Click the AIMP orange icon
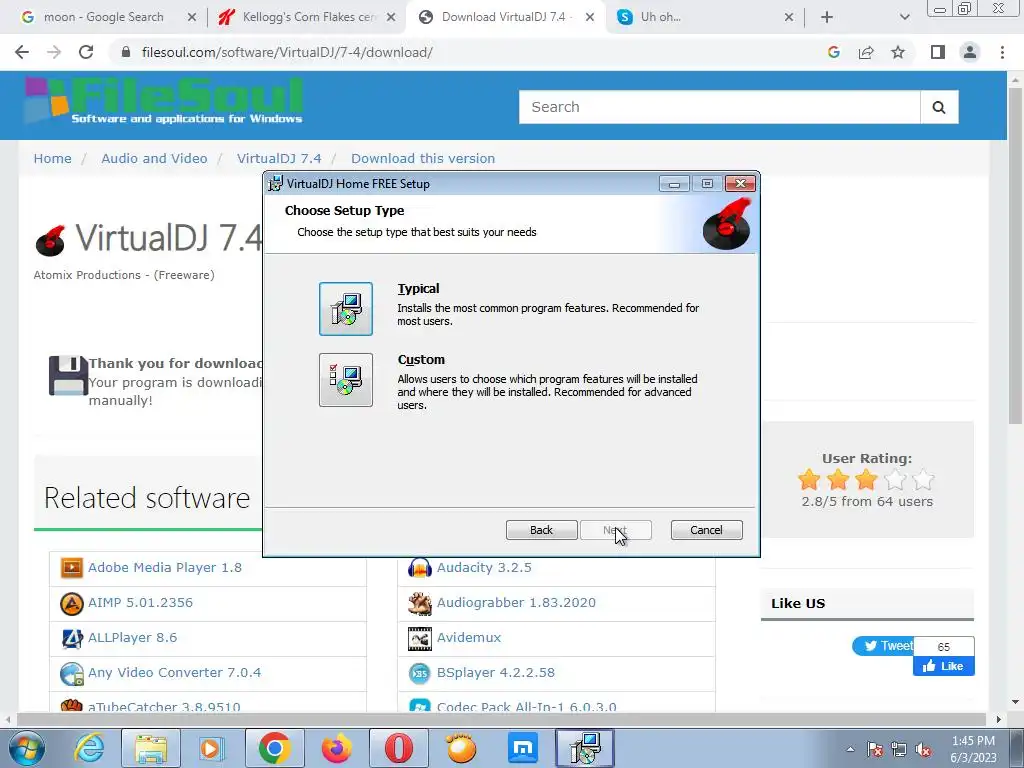 (71, 603)
